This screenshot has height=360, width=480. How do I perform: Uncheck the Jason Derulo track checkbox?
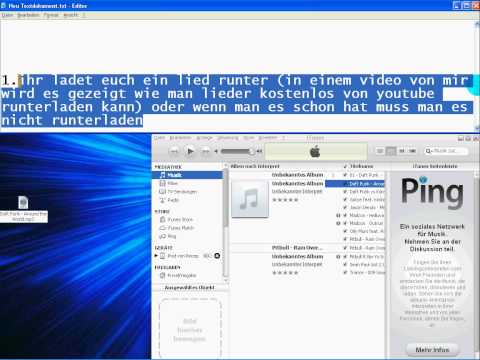pos(345,207)
